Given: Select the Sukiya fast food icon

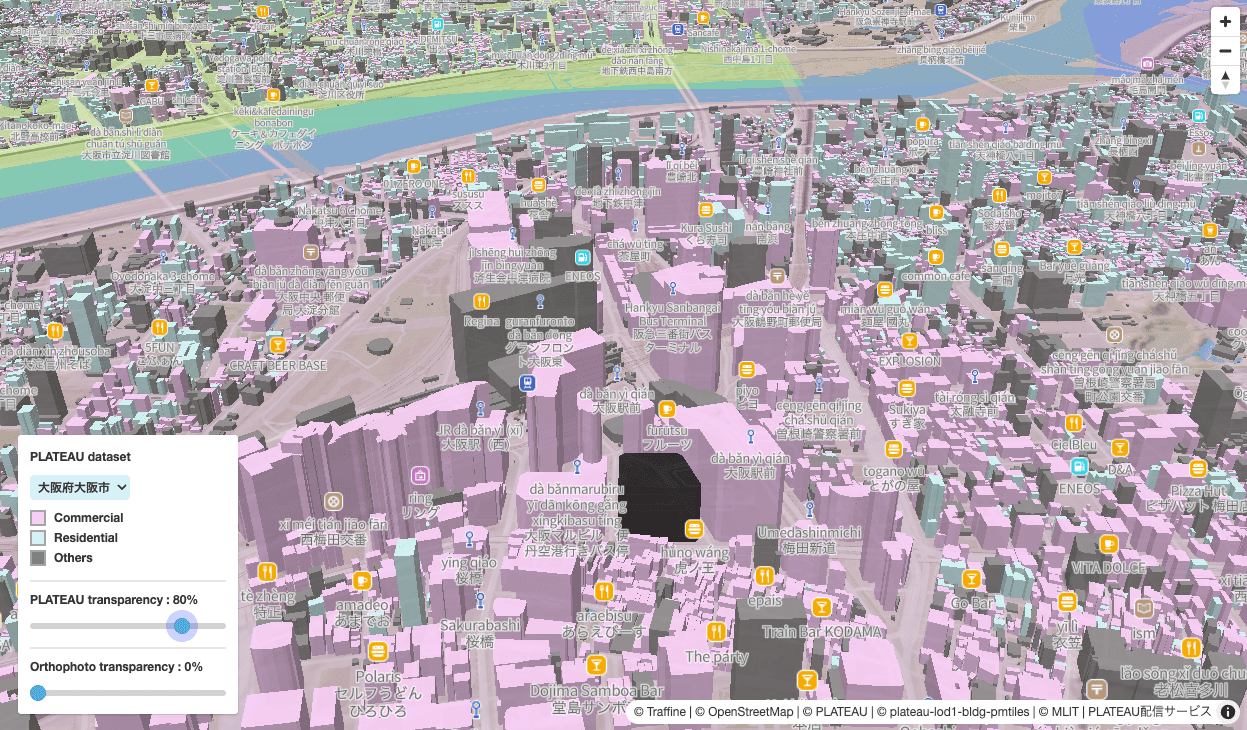Looking at the screenshot, I should pos(907,388).
